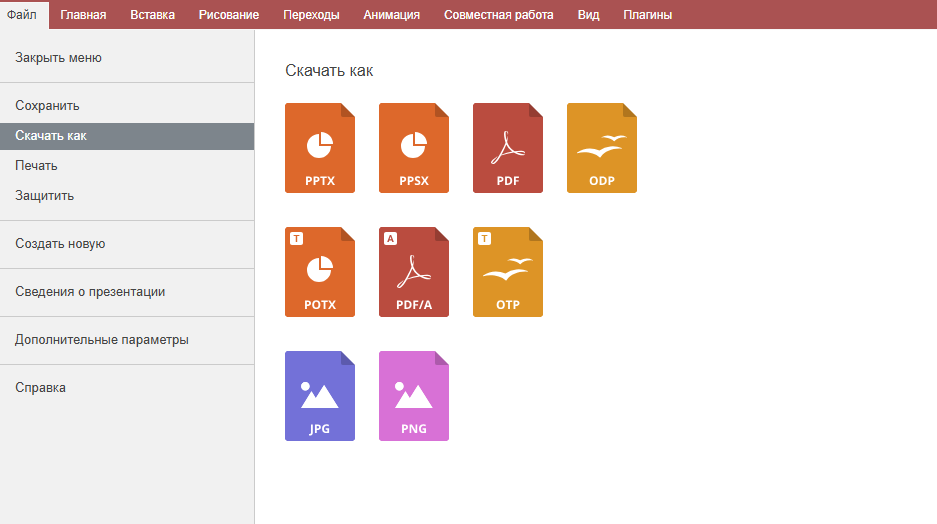Image resolution: width=937 pixels, height=524 pixels.
Task: Switch to Совместная работа tab
Action: [x=498, y=15]
